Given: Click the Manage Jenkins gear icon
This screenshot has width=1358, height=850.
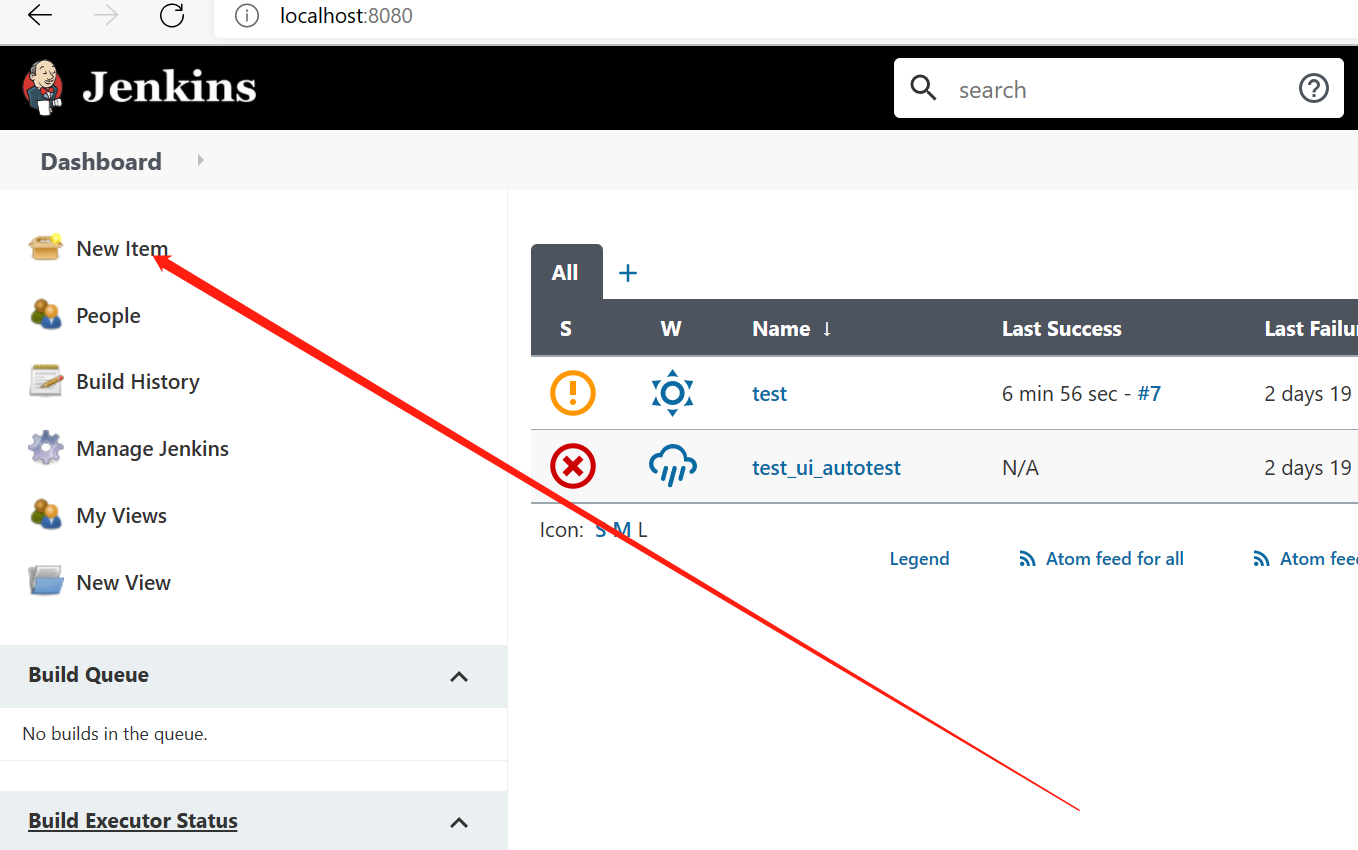Looking at the screenshot, I should [46, 448].
